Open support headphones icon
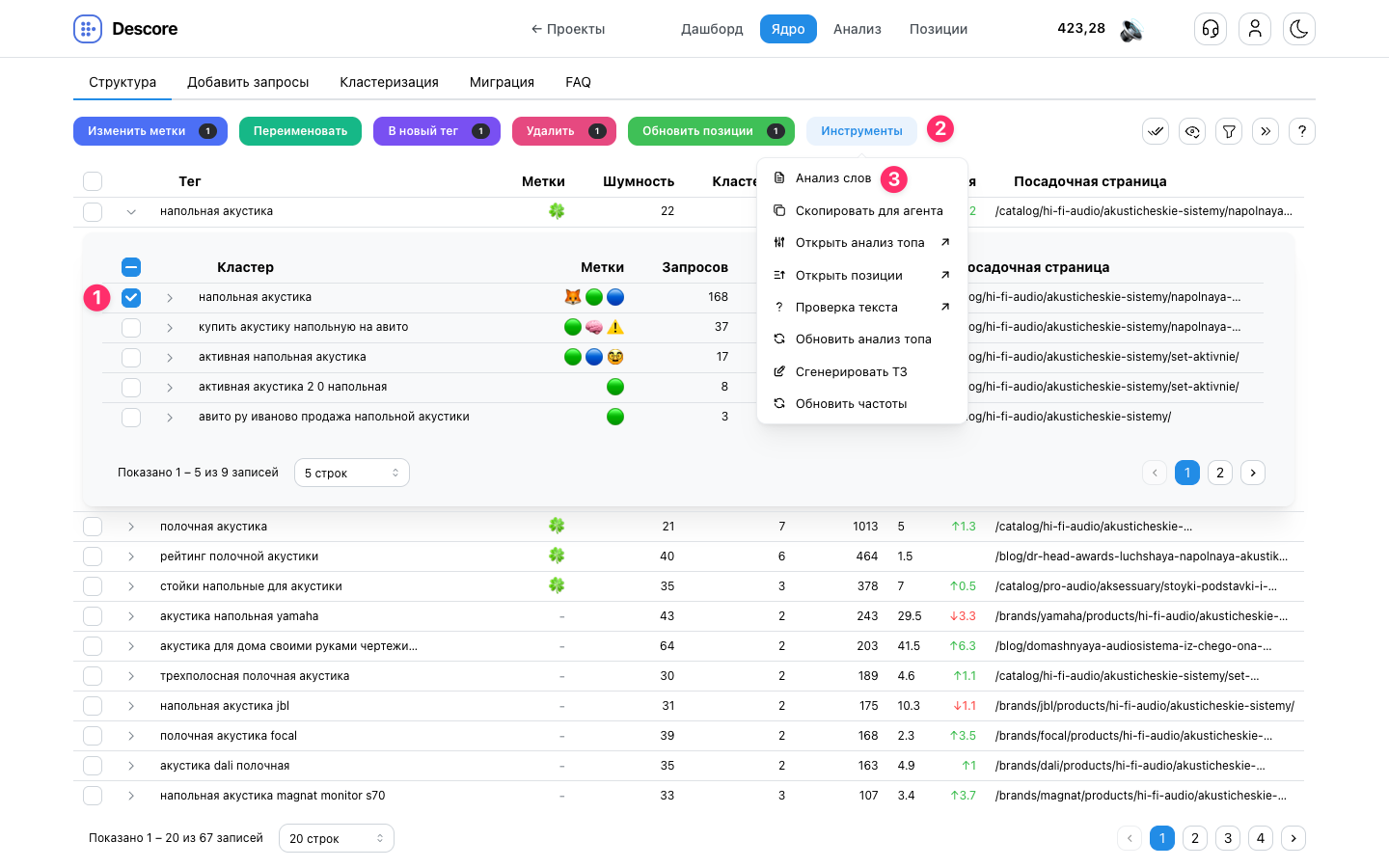The width and height of the screenshot is (1389, 868). point(1211,29)
